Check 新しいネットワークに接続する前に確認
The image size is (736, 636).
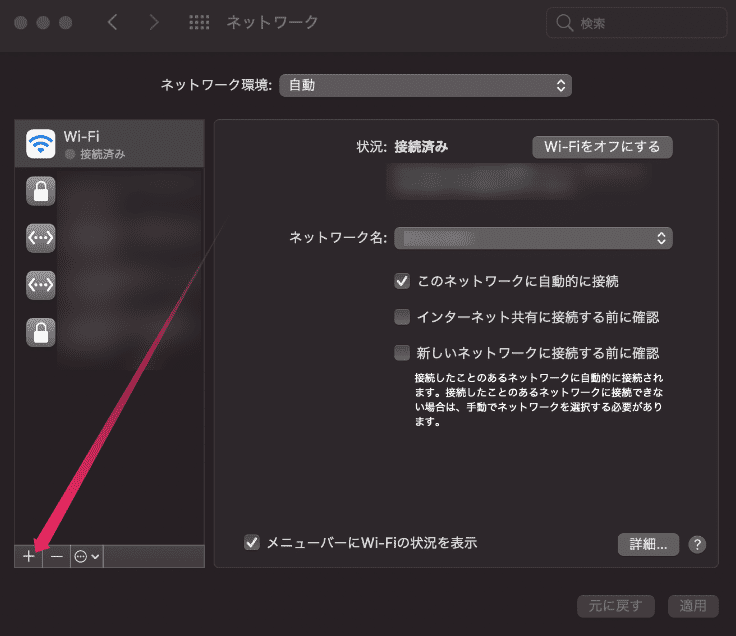[x=402, y=352]
